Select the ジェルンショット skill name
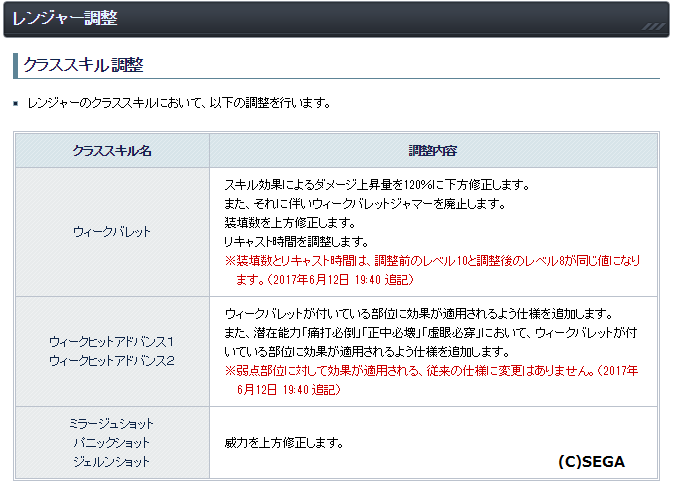This screenshot has width=682, height=488. 112,461
